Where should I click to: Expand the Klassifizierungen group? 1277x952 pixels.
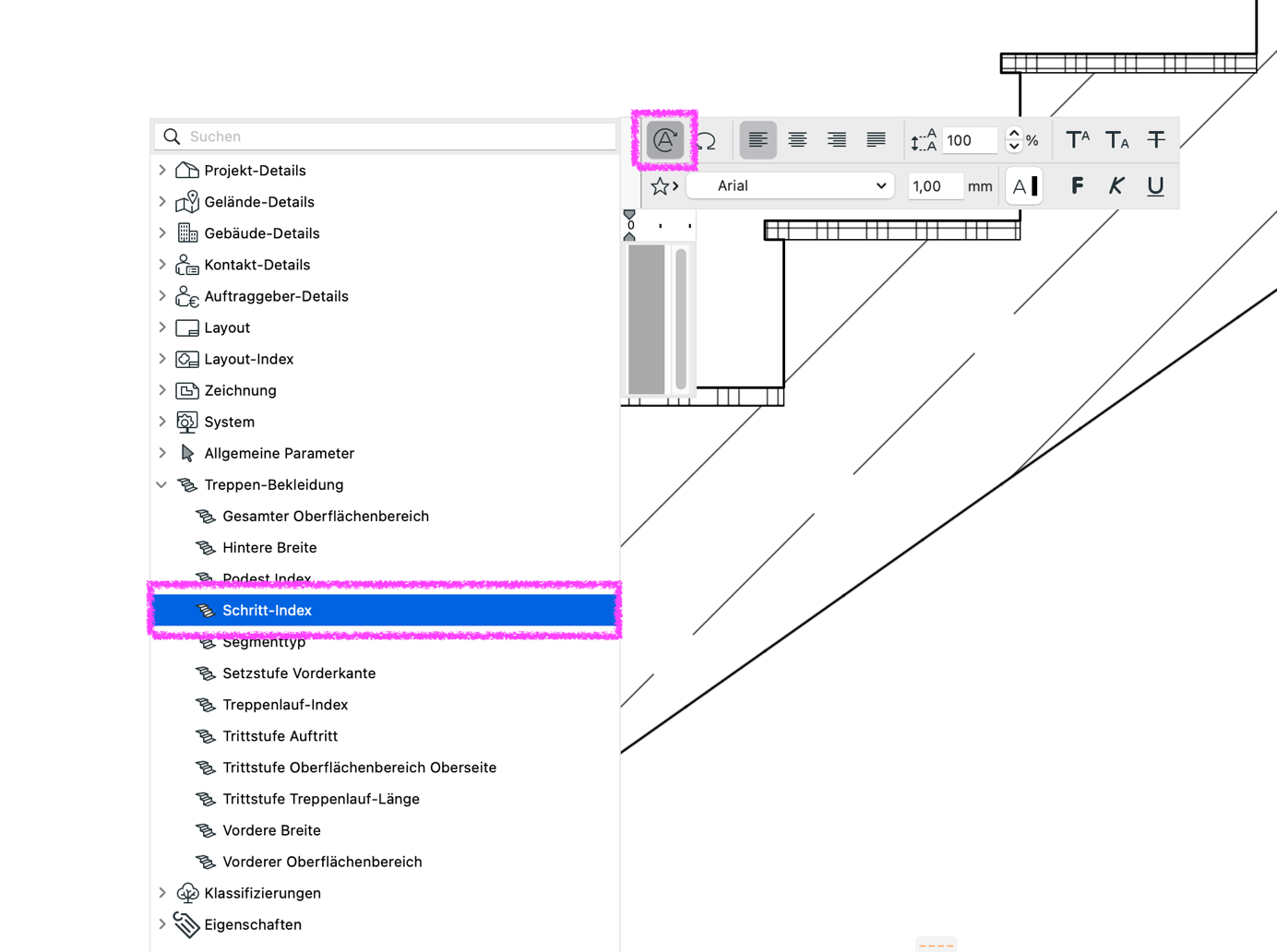[162, 892]
